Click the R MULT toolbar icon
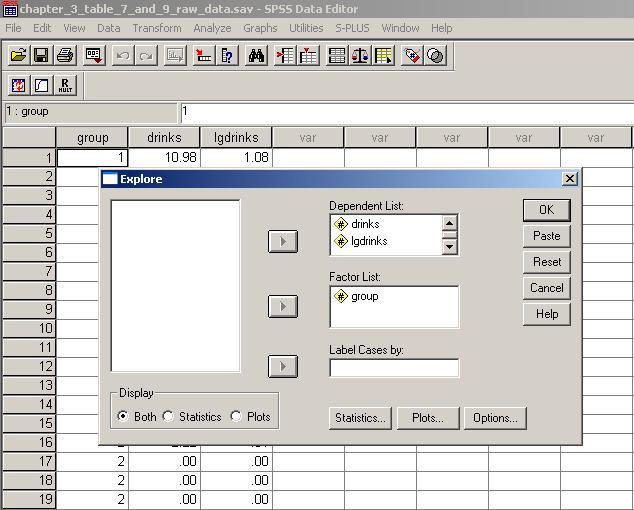 coord(65,85)
